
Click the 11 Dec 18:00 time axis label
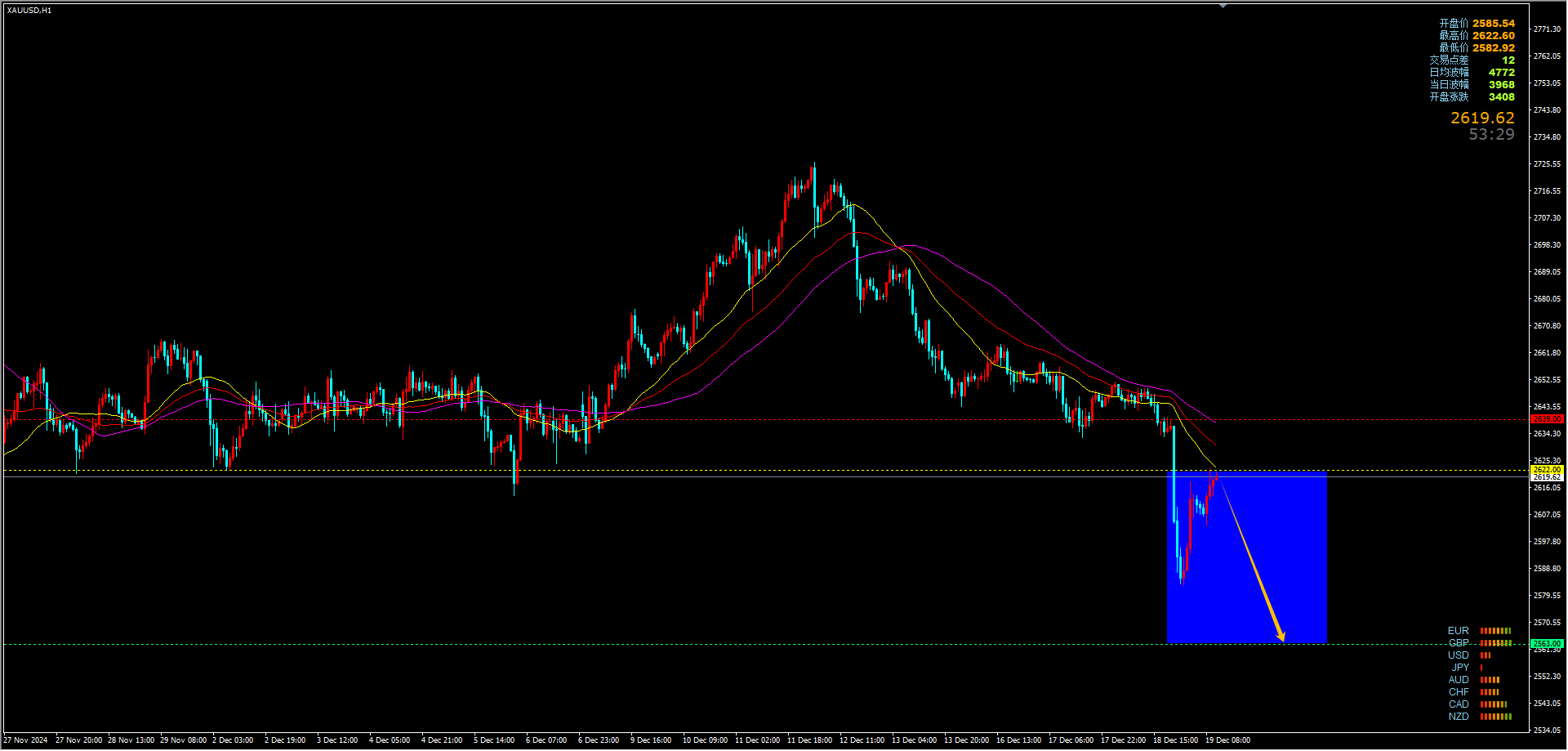tap(809, 740)
